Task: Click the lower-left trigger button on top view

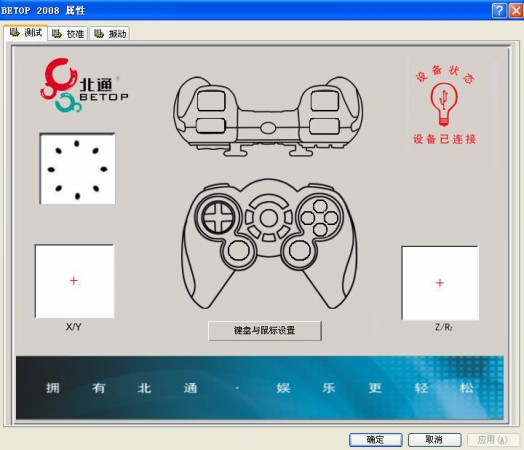Action: click(x=210, y=126)
